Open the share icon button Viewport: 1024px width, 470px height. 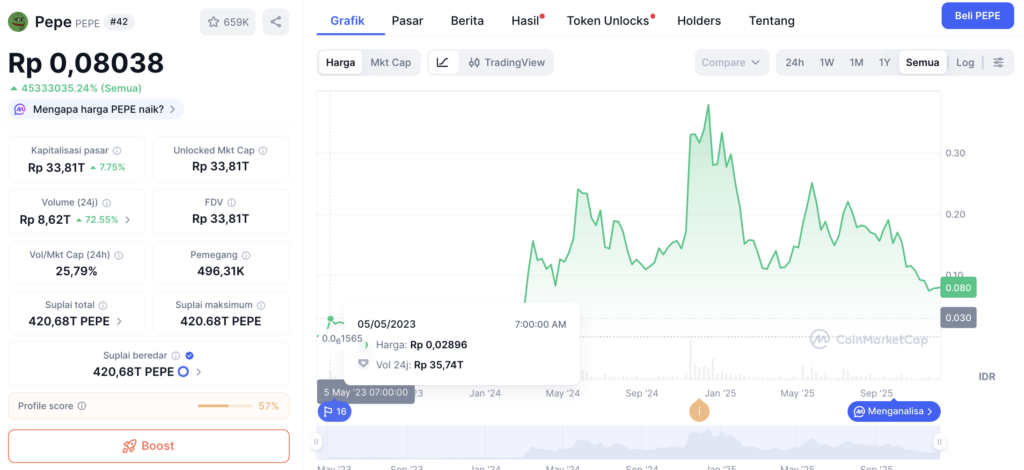pyautogui.click(x=276, y=22)
